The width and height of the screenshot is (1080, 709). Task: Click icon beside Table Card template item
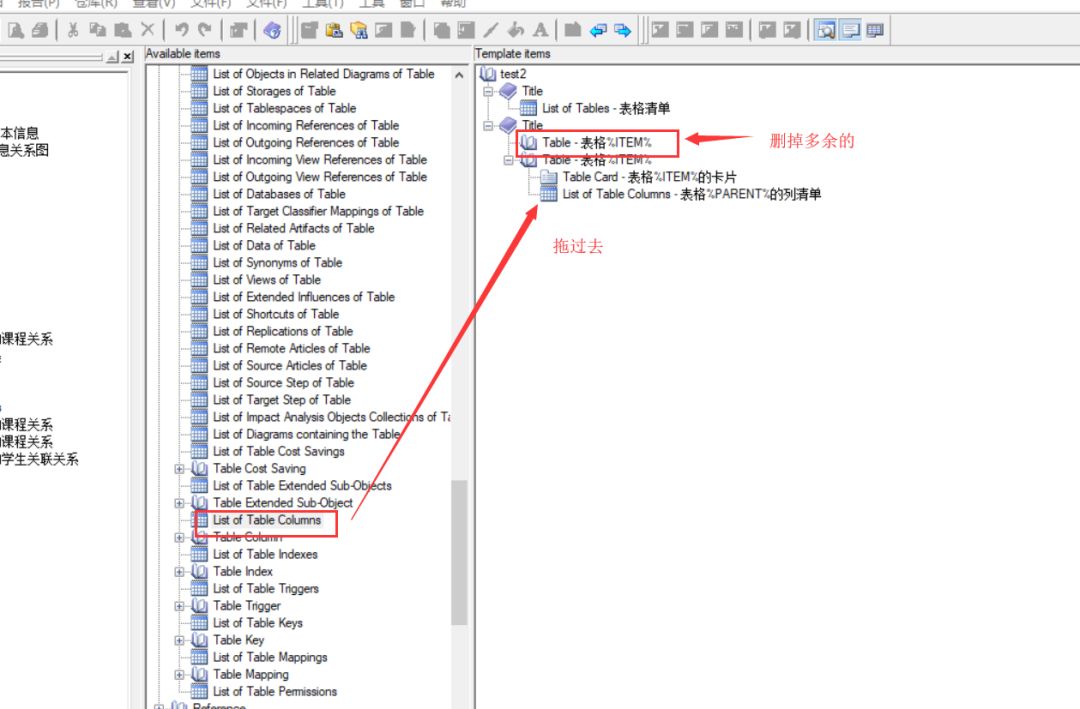pos(549,177)
